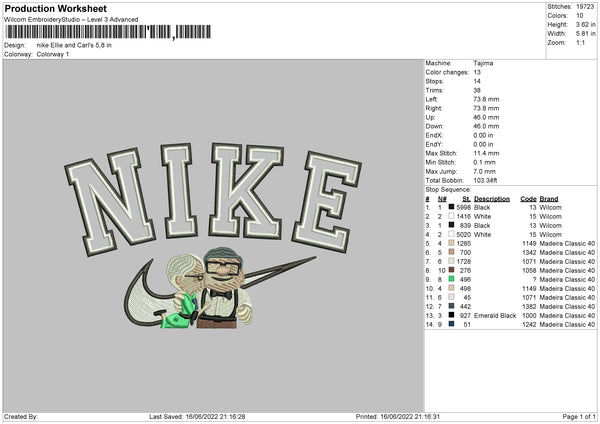Click the Stitches value 19723

(x=585, y=7)
